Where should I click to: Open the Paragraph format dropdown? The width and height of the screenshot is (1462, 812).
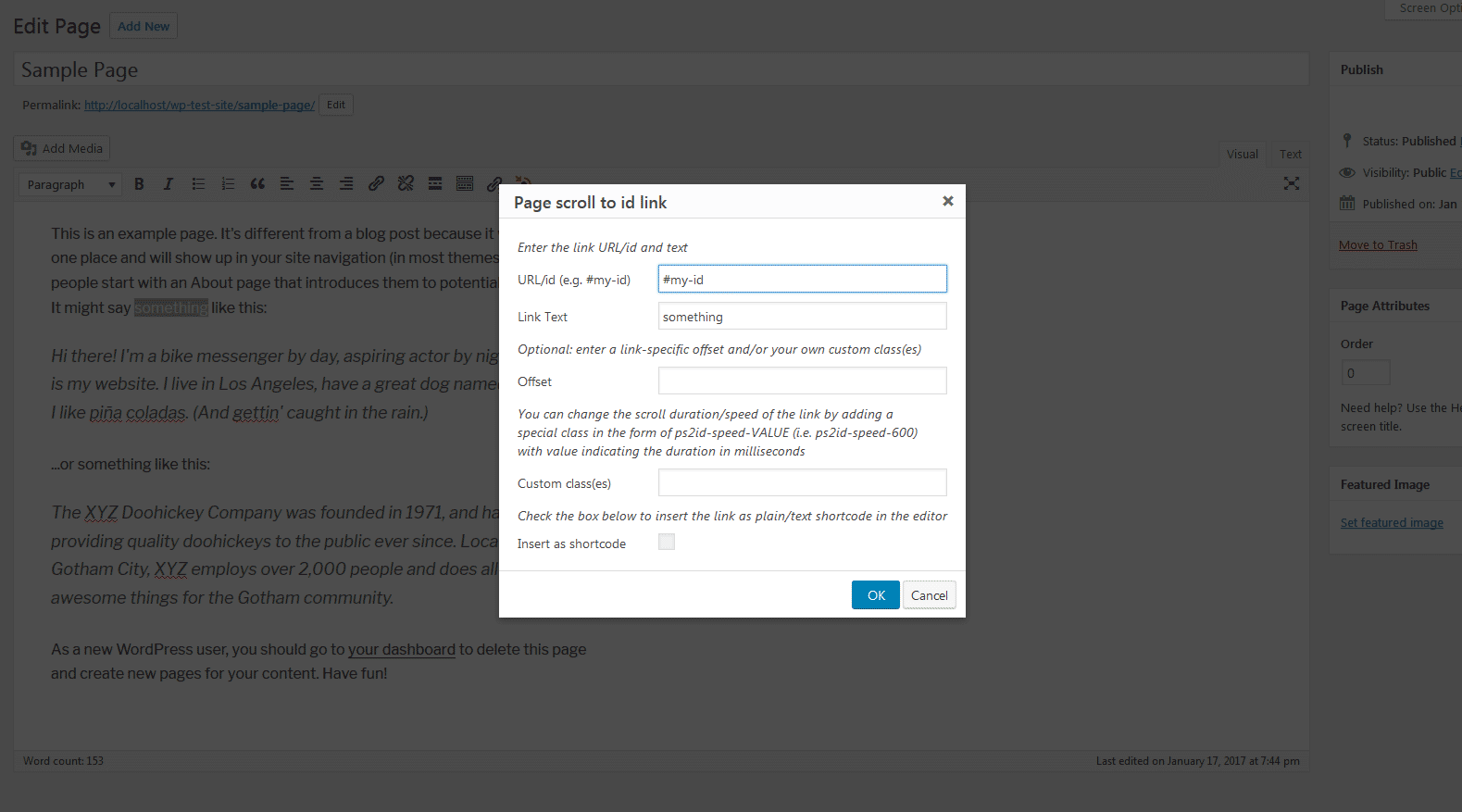[x=70, y=185]
